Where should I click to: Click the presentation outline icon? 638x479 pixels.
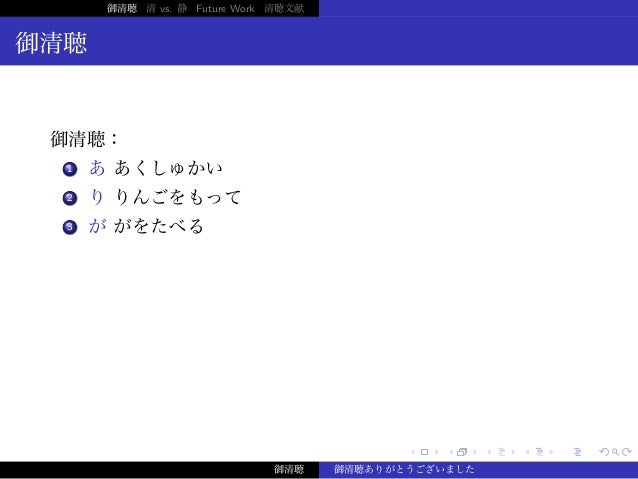[x=577, y=452]
